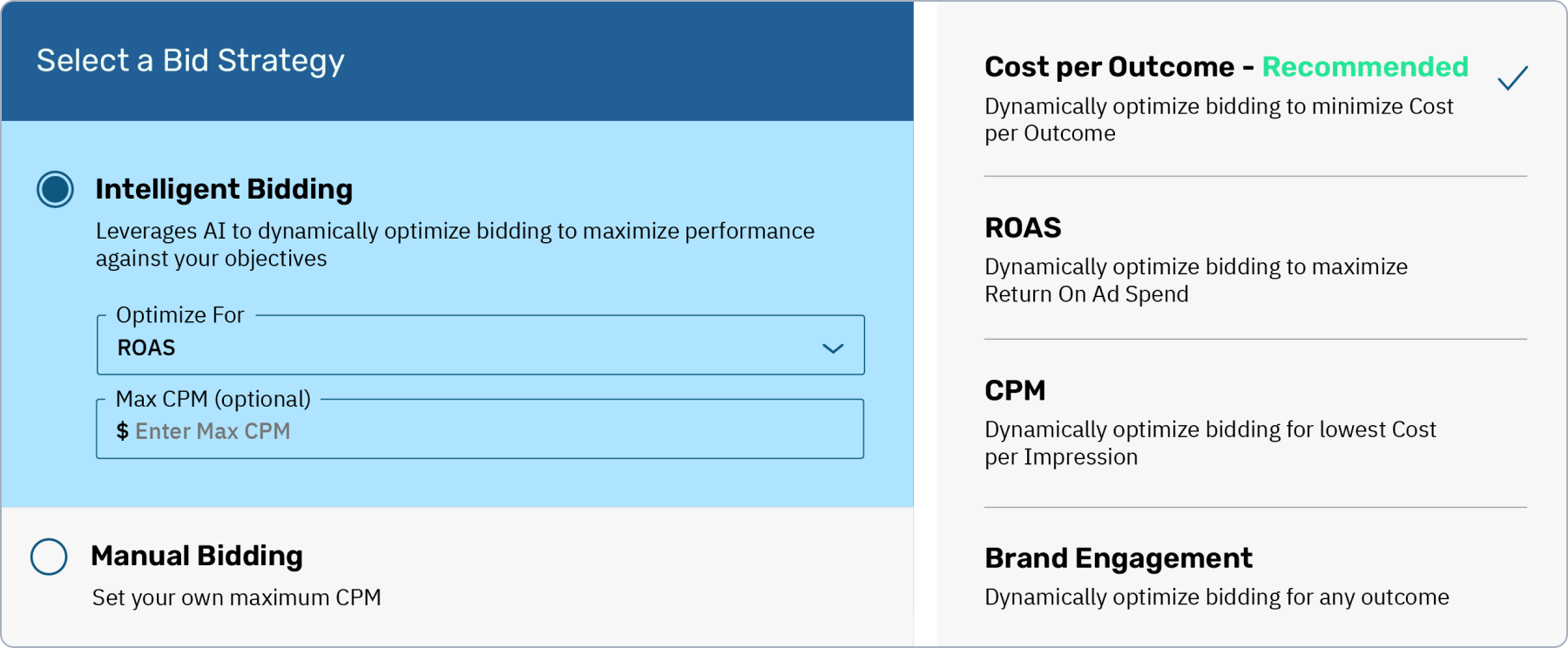Select the Manual Bidding radio button
This screenshot has width=1568, height=648.
tap(49, 557)
